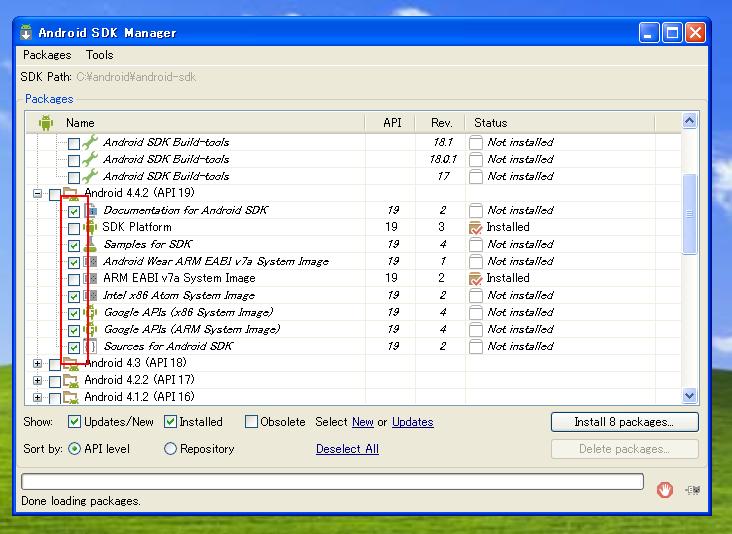The height and width of the screenshot is (534, 732).
Task: Click the Android robot icon in Name header
Action: (46, 123)
